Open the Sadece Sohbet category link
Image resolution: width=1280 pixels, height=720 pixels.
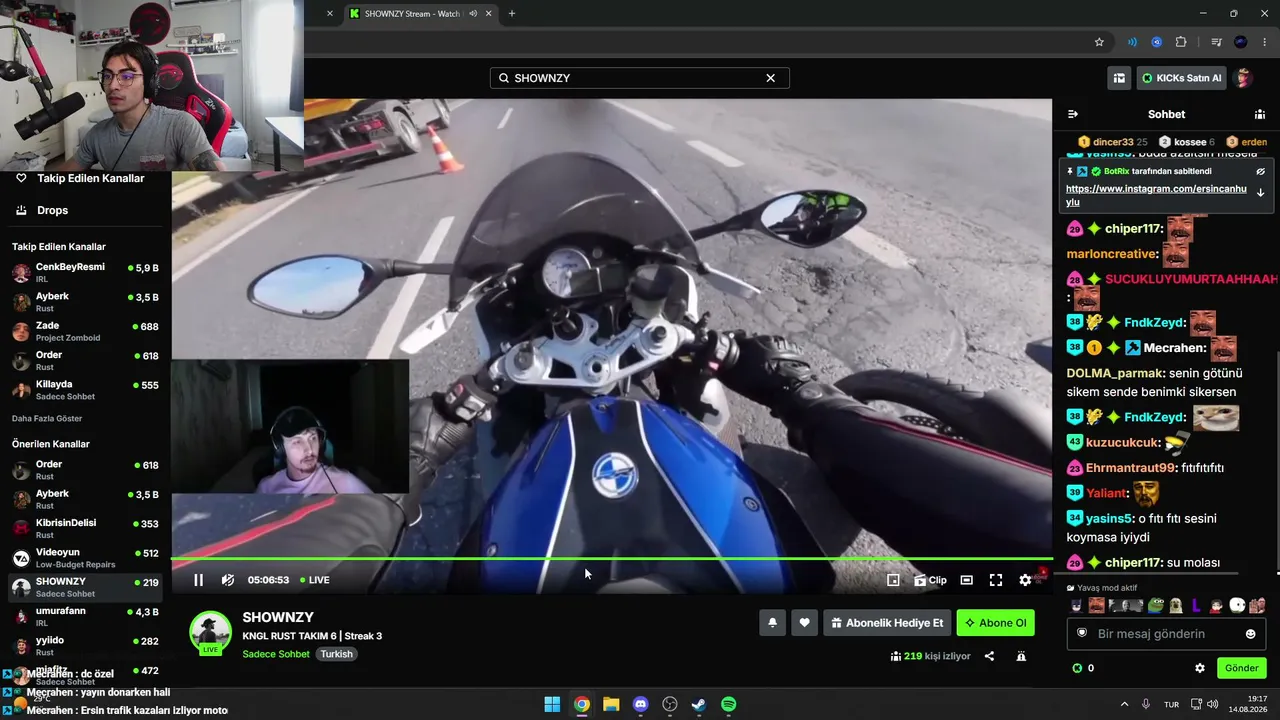(x=276, y=654)
